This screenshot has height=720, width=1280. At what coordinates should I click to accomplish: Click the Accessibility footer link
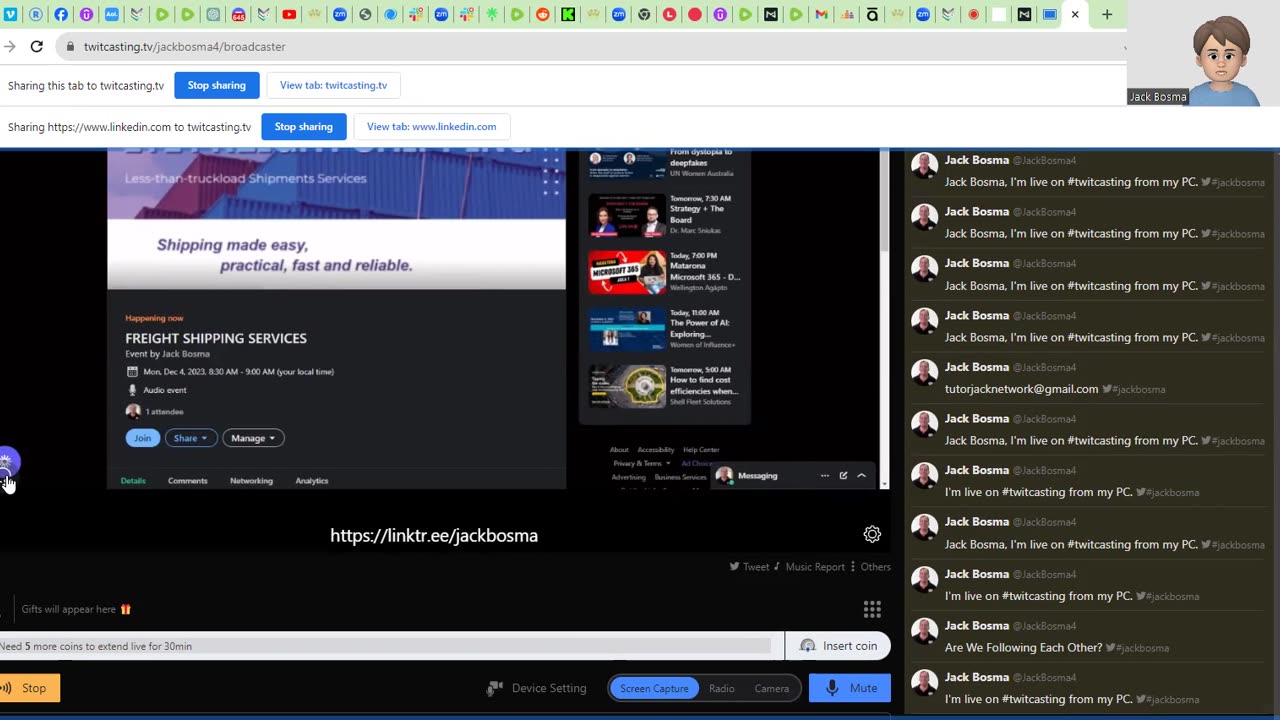click(x=656, y=450)
